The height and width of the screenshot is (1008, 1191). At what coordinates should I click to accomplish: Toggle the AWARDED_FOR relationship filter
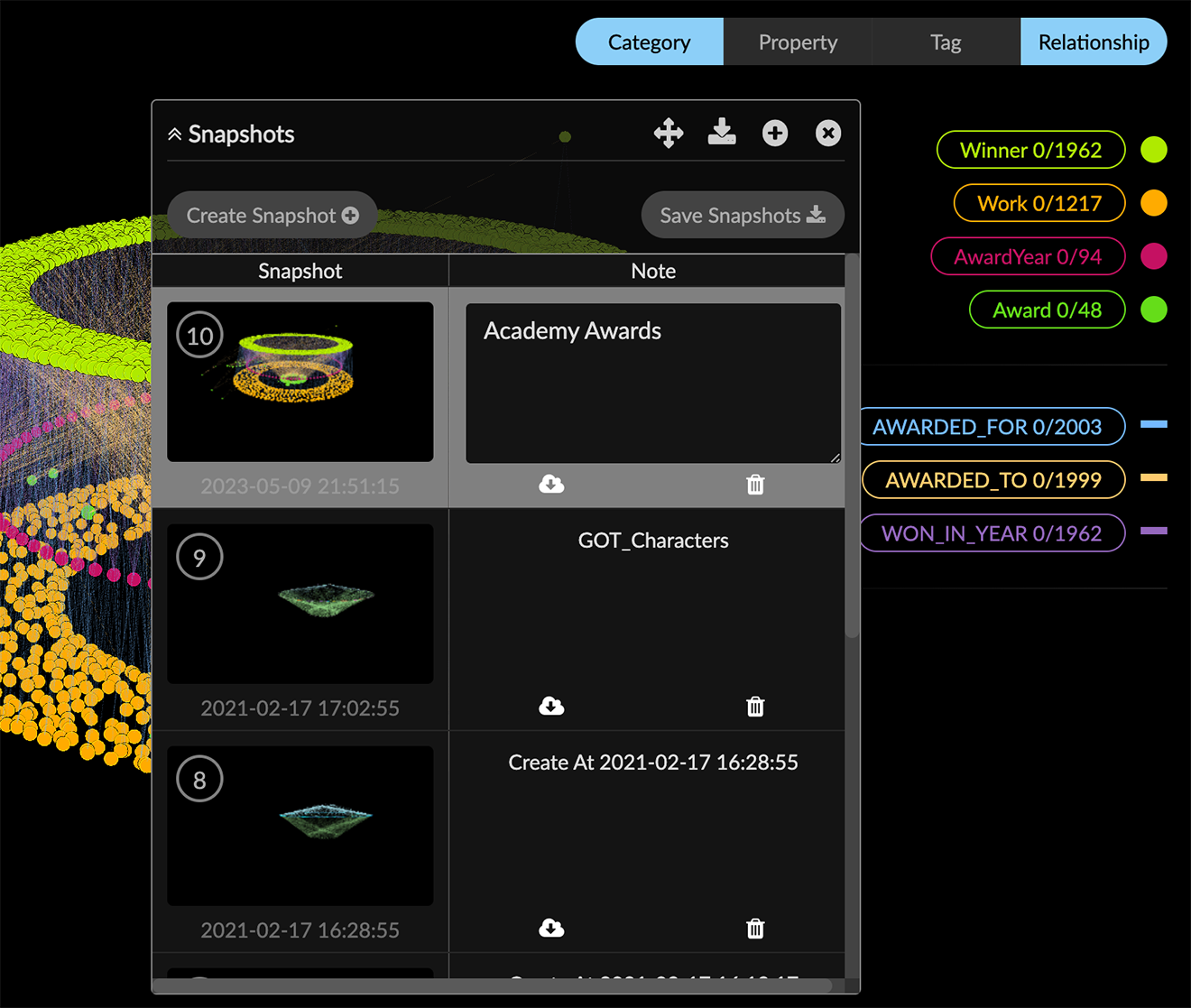[x=987, y=427]
